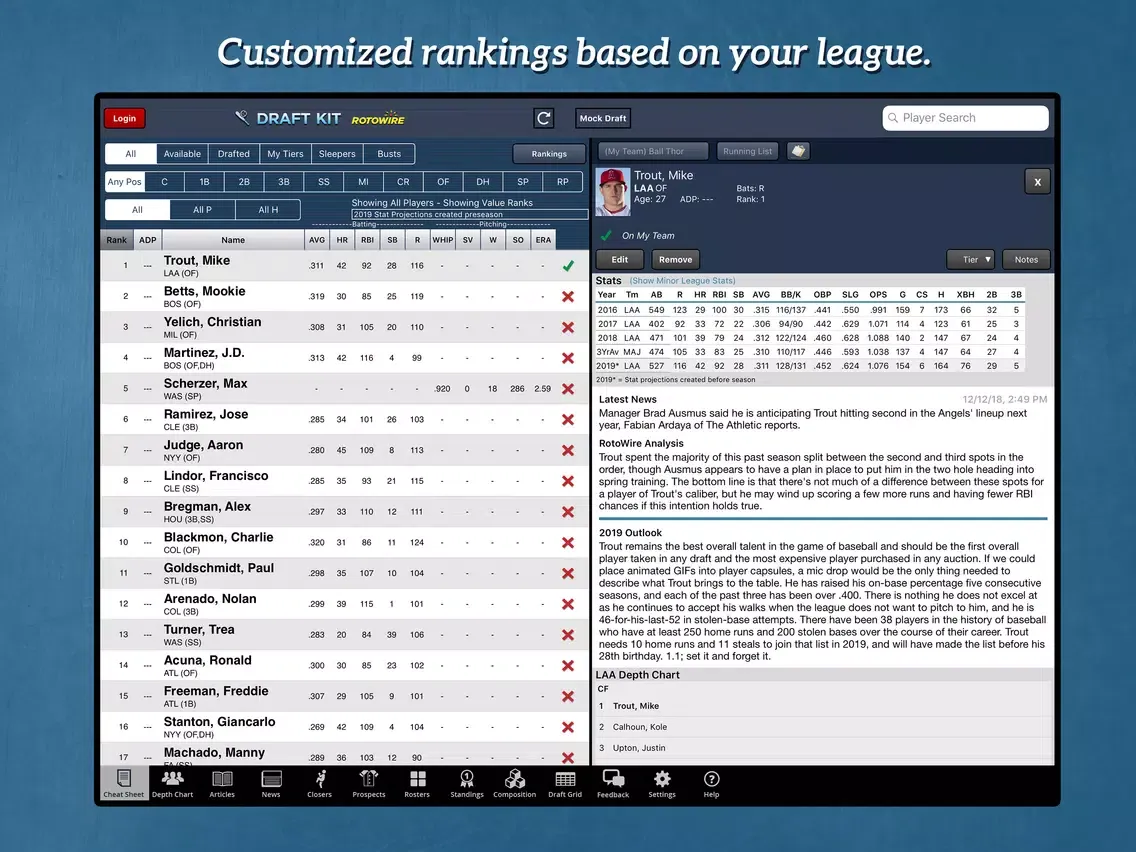Select the Goldschmidt, Paul row

pyautogui.click(x=345, y=573)
